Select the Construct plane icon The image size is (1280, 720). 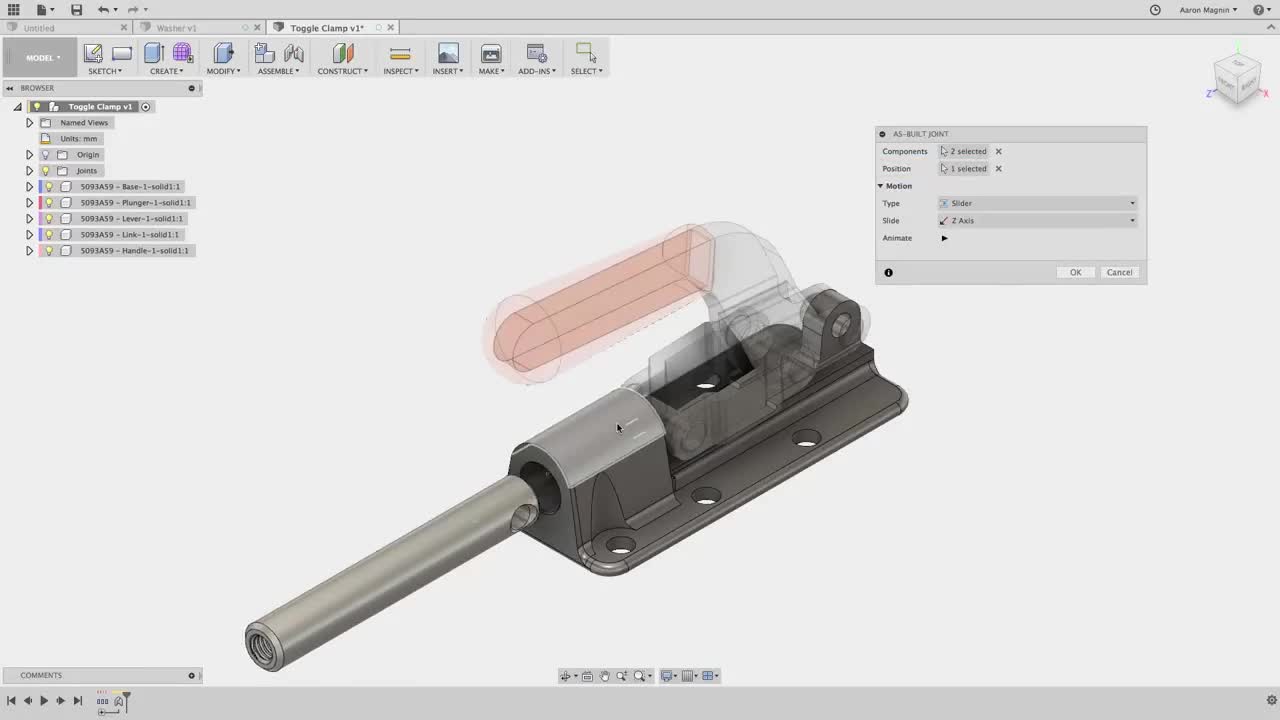pos(343,53)
